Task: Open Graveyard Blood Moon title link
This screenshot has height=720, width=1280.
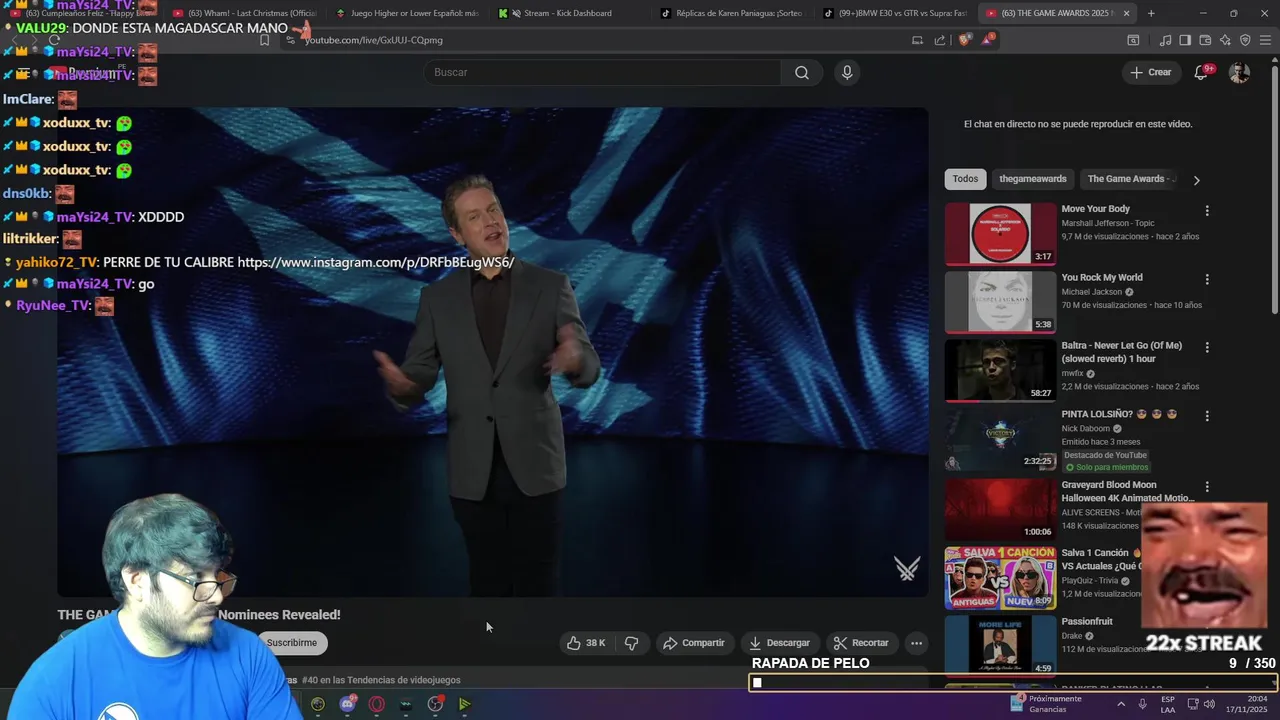Action: (1128, 491)
